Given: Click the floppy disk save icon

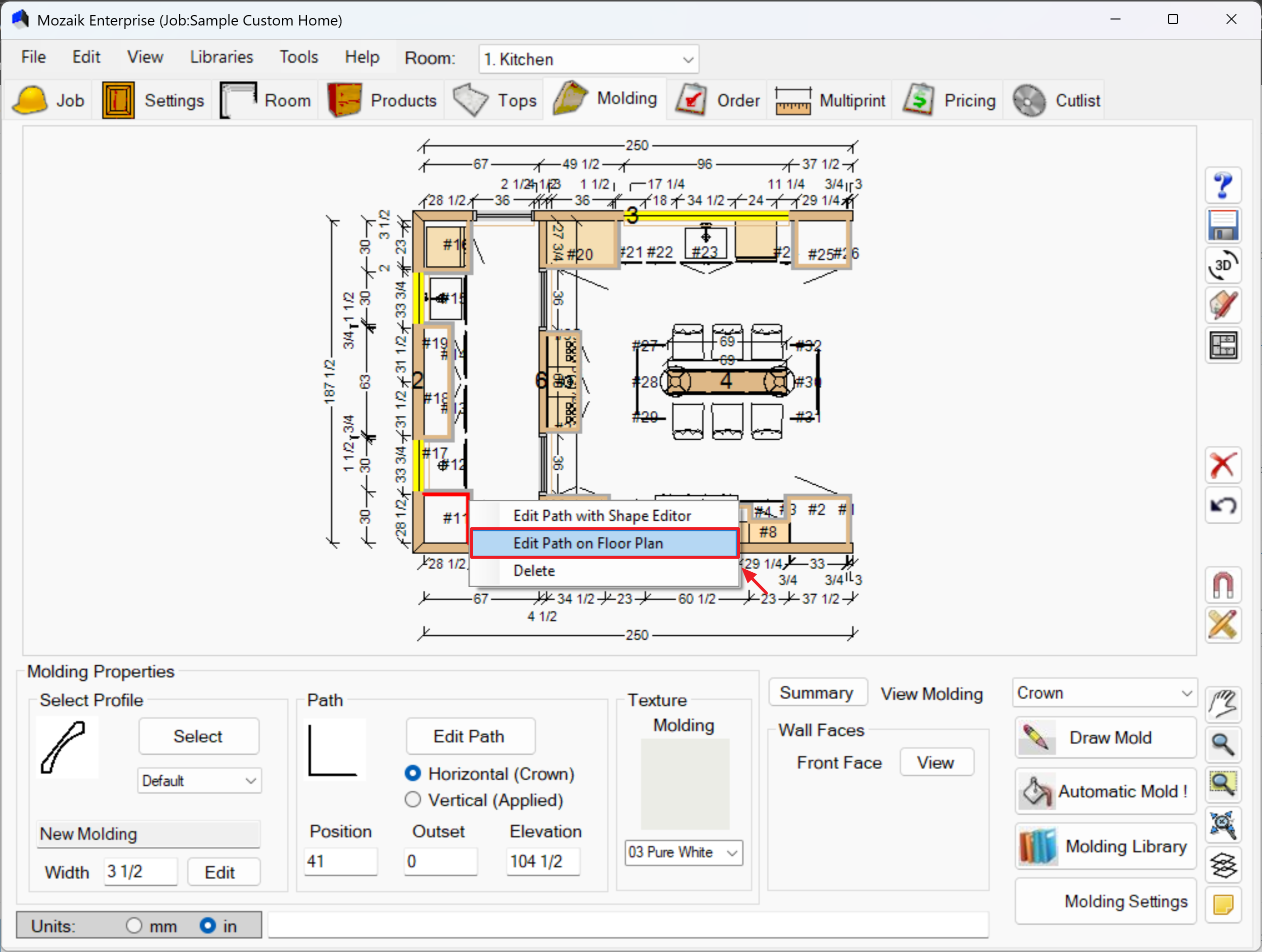Looking at the screenshot, I should click(1222, 226).
